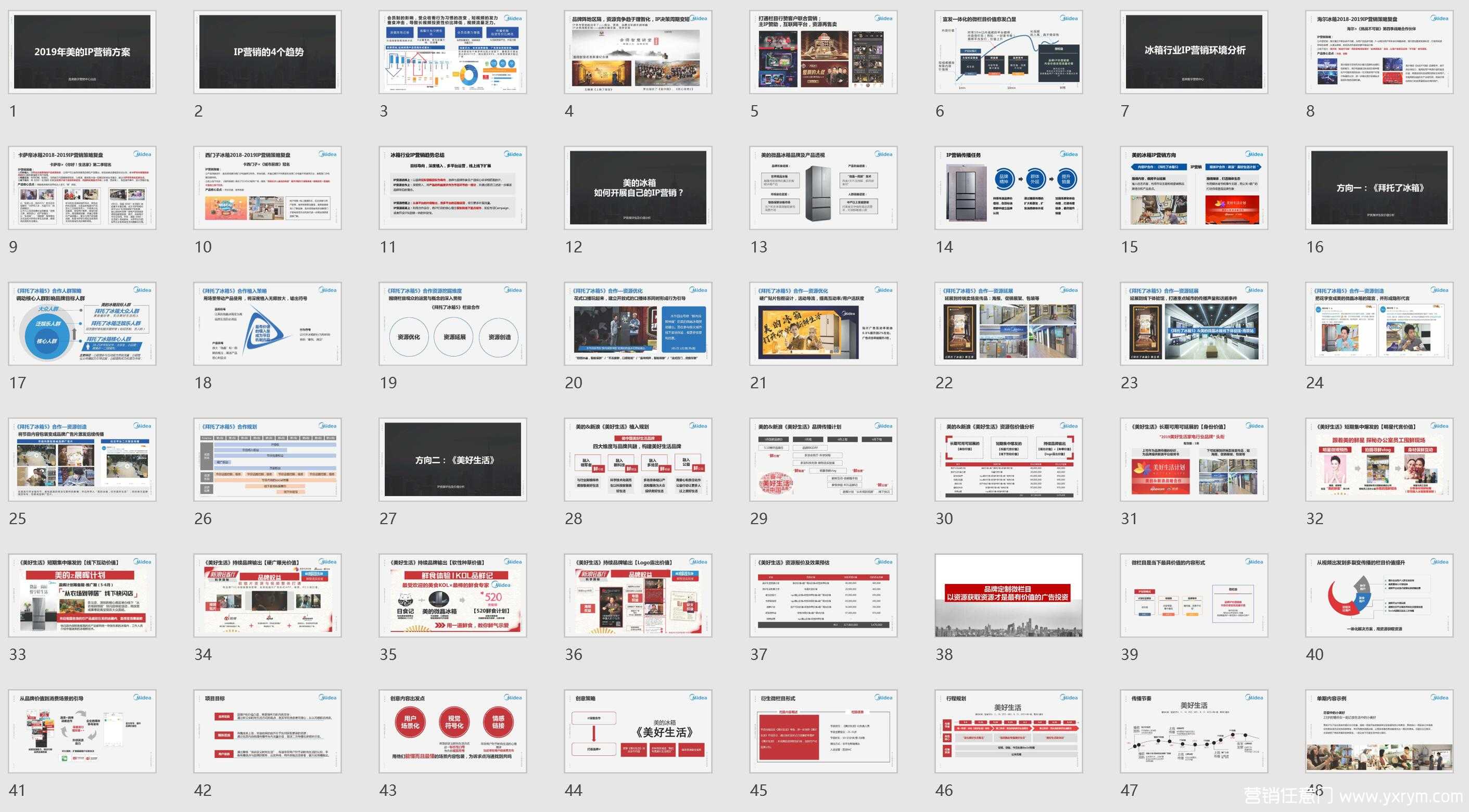Screen dimensions: 1469x812
Task: Select slide 15 美的冰箱IP营销方向
Action: (x=1194, y=187)
